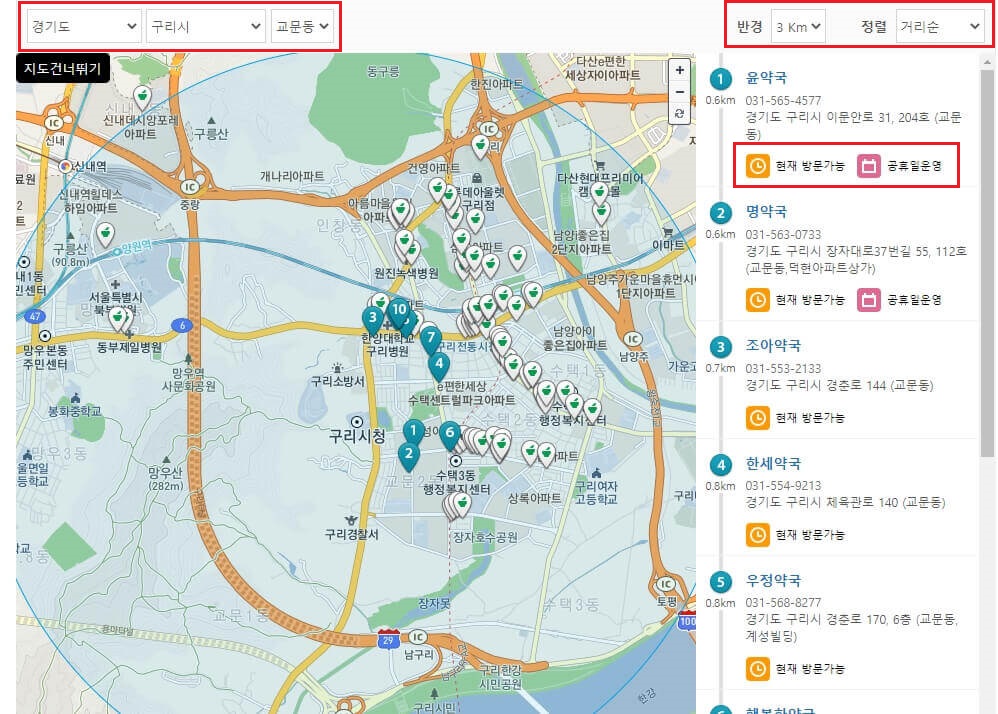
Task: Zoom in the map with plus button
Action: point(680,70)
